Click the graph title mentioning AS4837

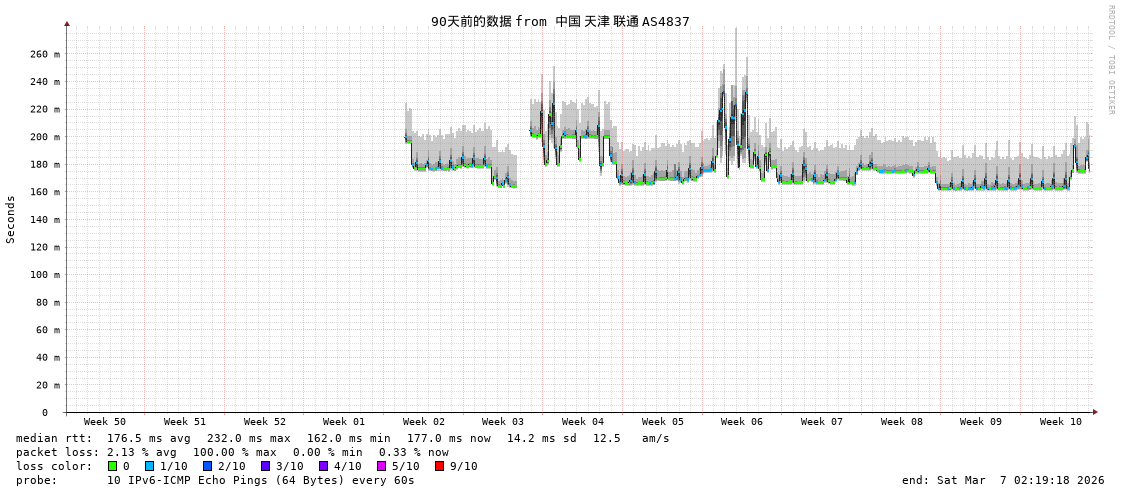[x=560, y=21]
